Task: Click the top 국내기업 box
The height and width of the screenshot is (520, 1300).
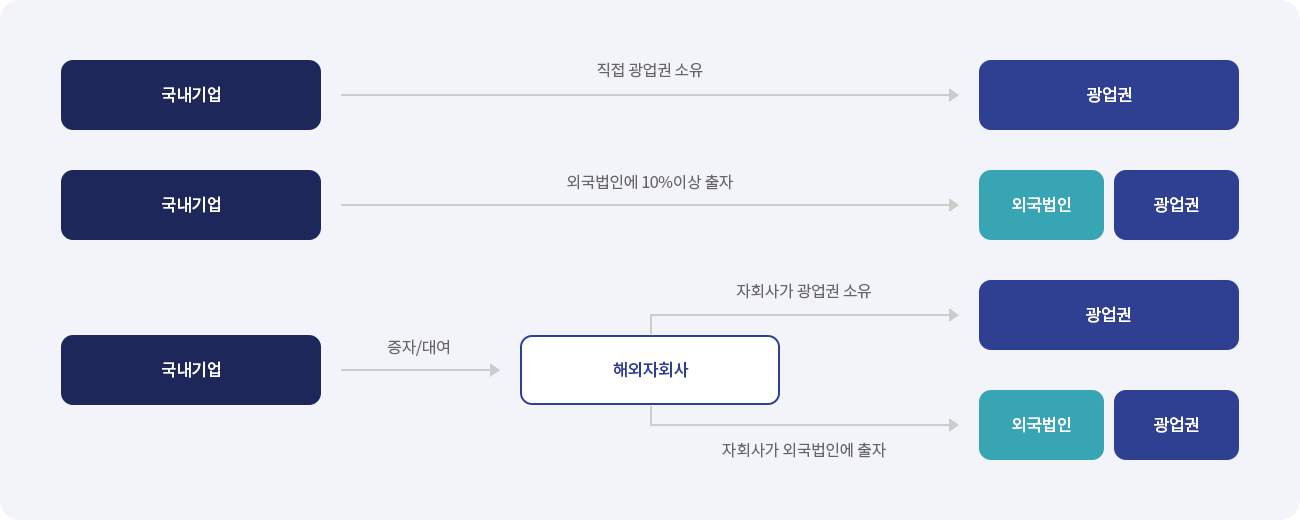Action: [191, 95]
